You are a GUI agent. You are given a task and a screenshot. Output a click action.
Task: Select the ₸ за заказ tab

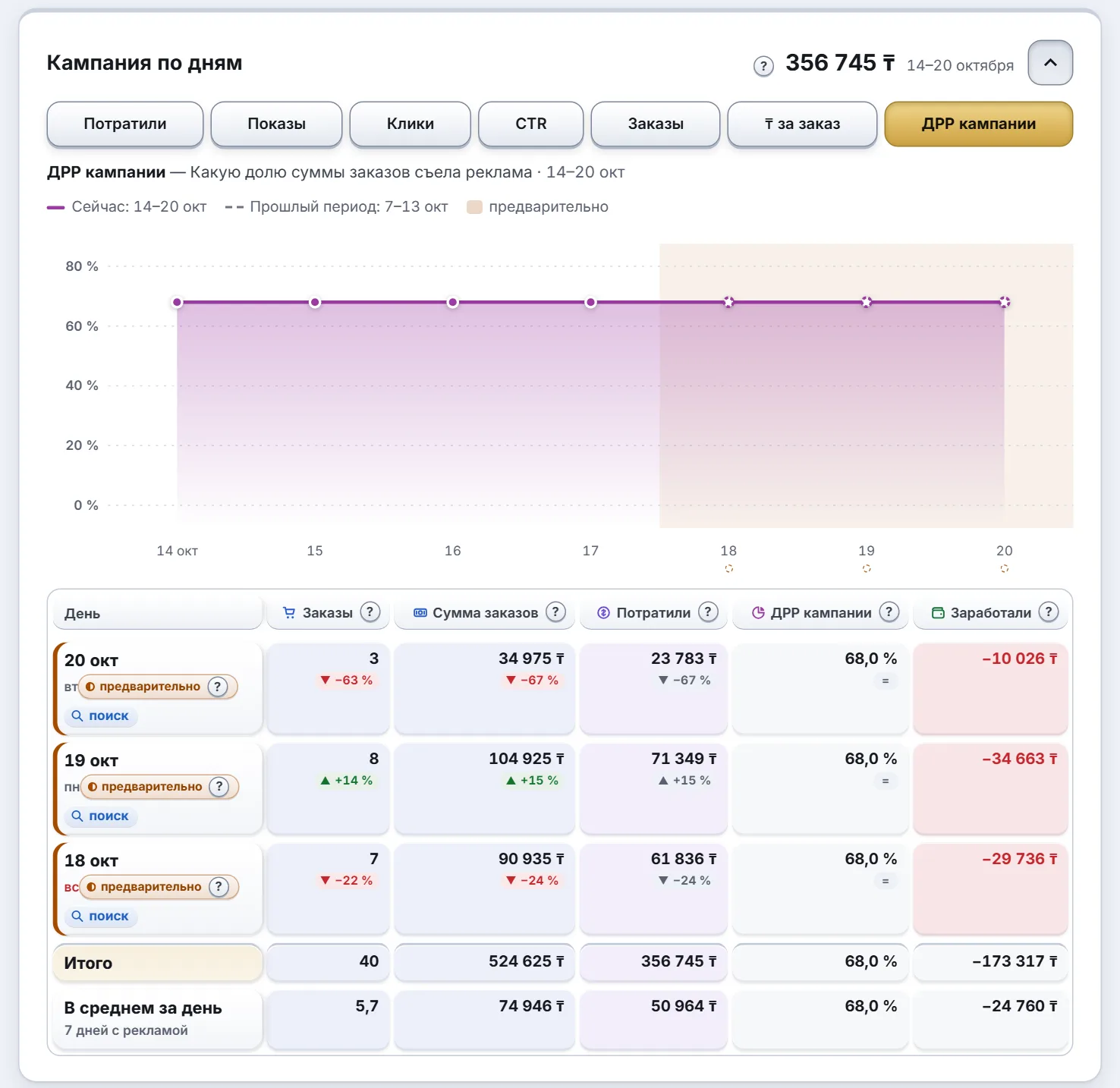coord(802,124)
